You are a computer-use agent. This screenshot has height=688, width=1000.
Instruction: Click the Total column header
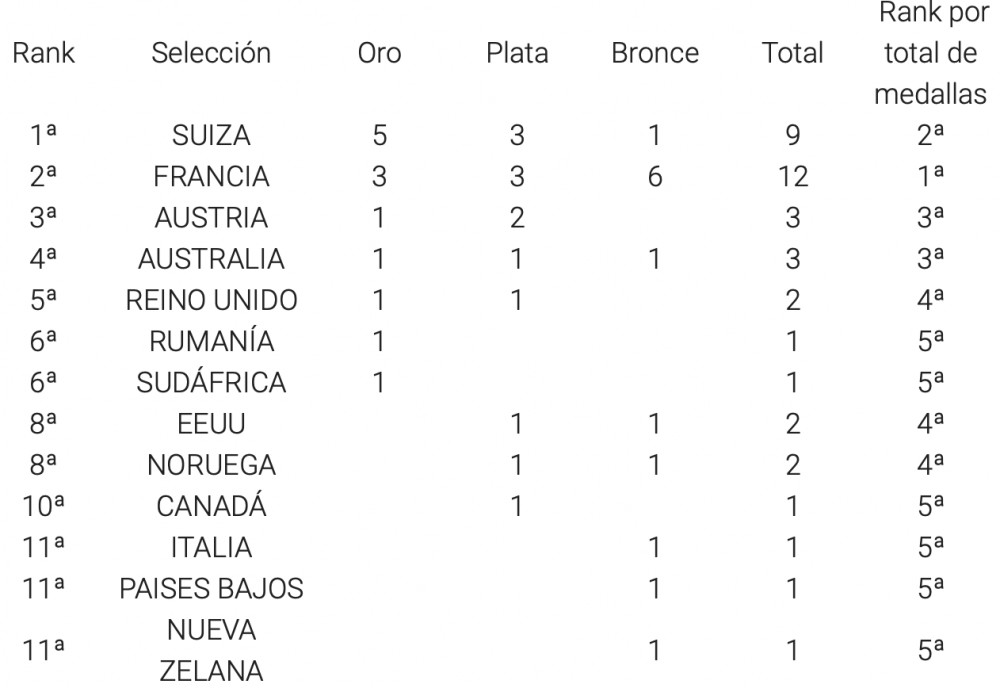793,53
